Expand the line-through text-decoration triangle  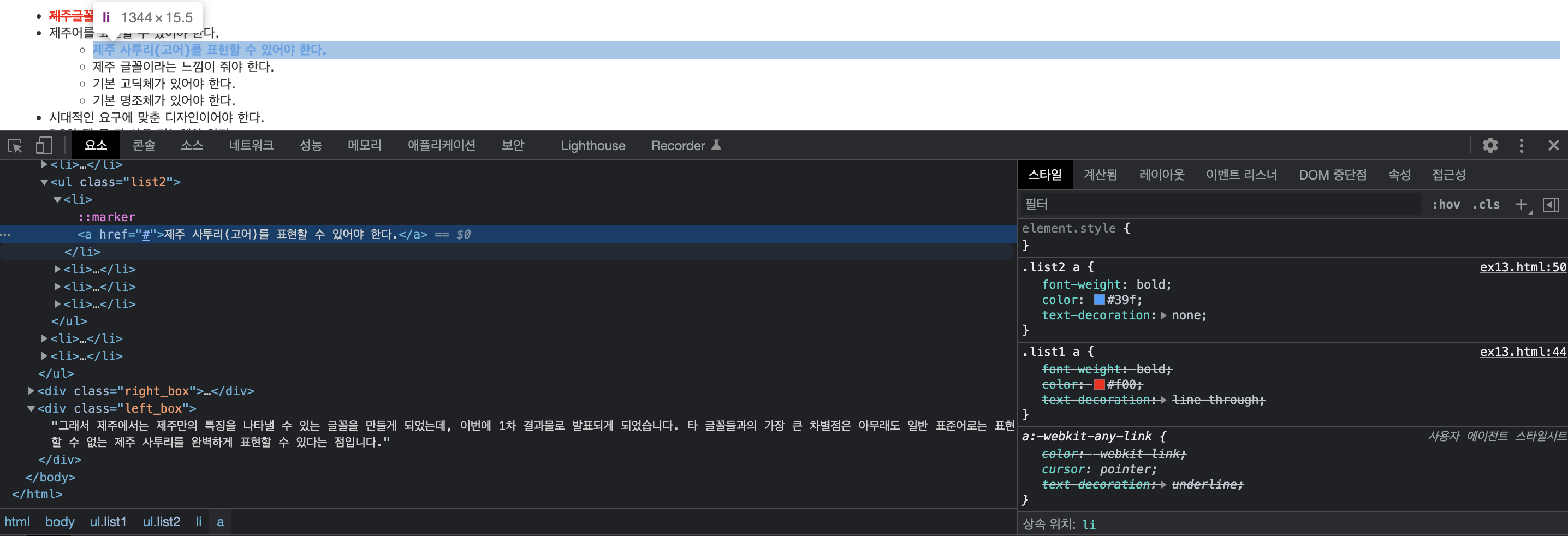(x=1163, y=400)
